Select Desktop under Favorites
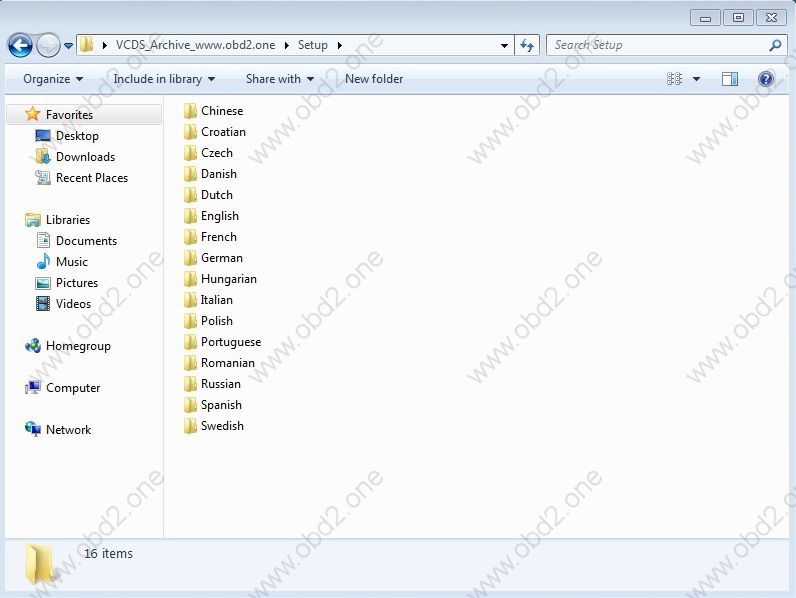796x598 pixels. pos(76,136)
